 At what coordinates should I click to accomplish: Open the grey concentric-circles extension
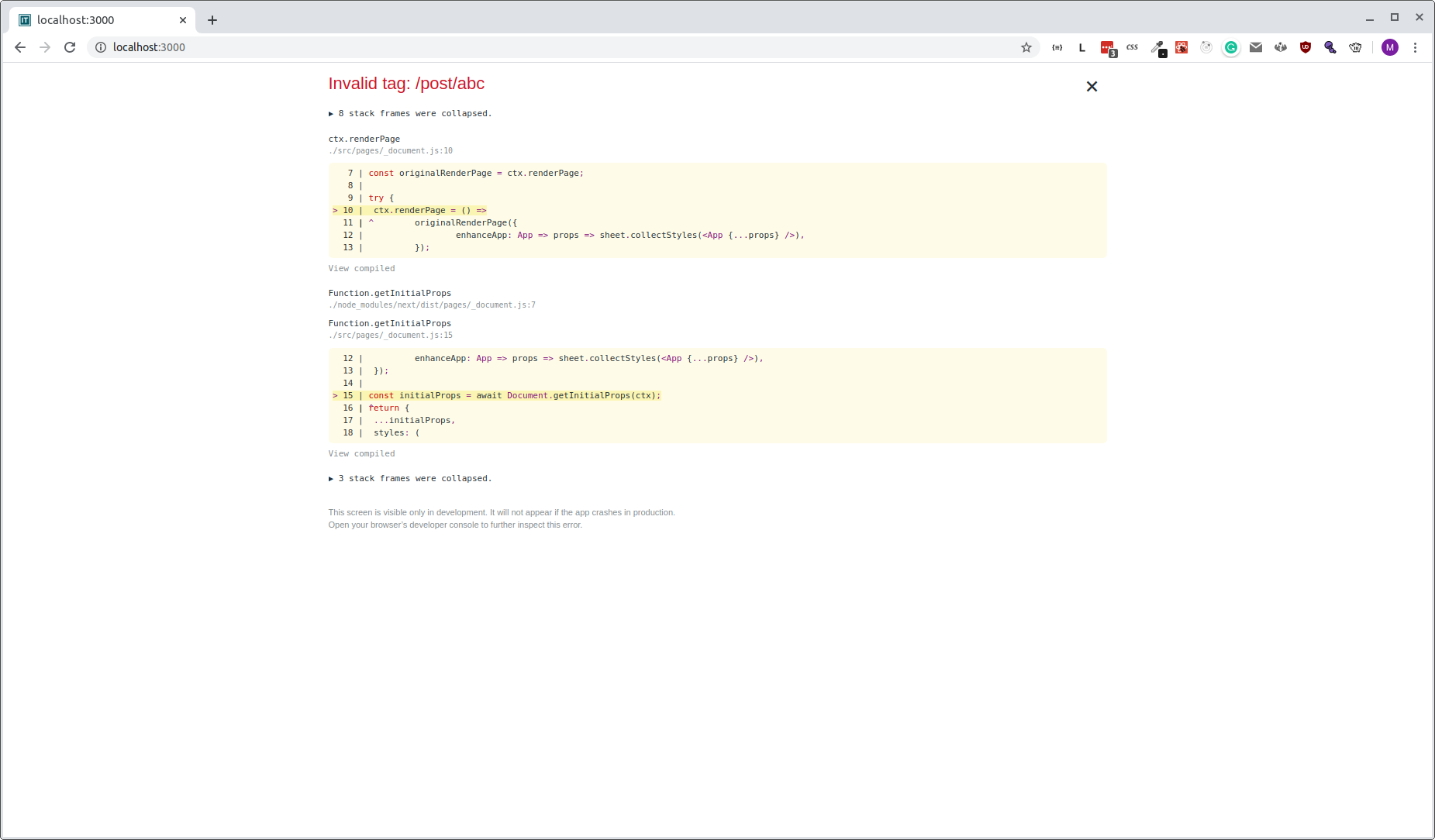[1206, 47]
